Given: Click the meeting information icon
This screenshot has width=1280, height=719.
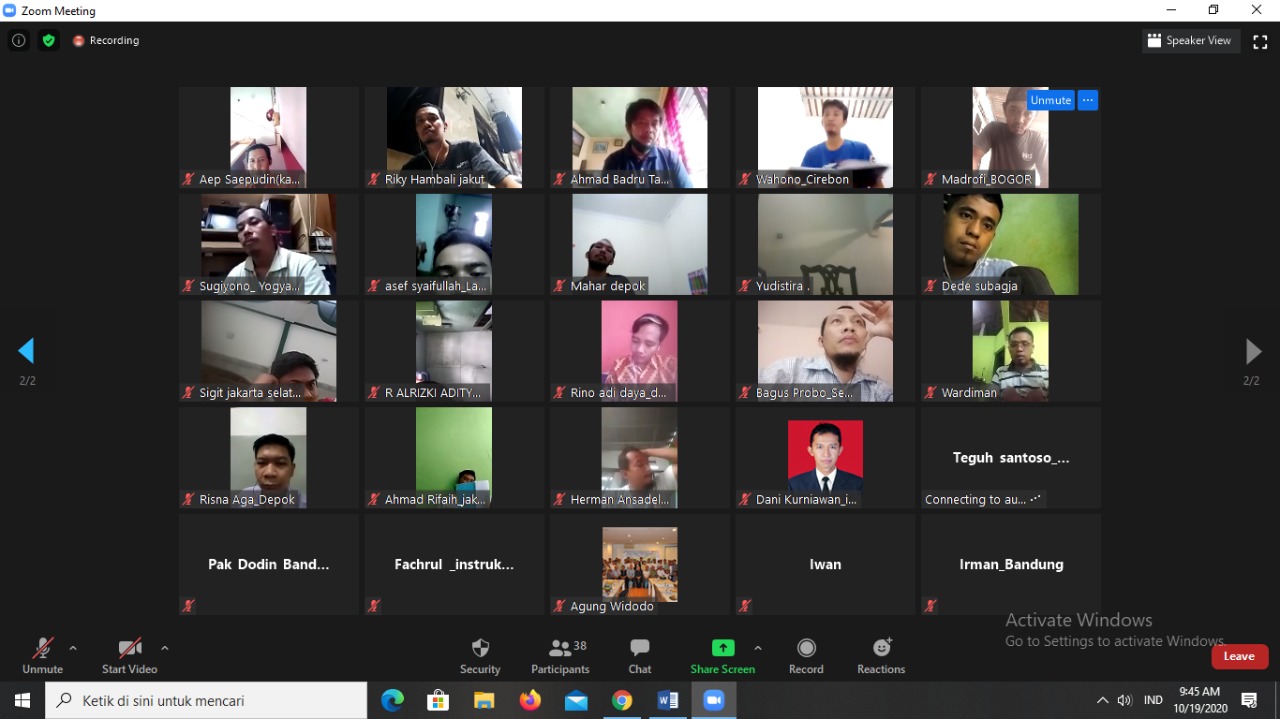Looking at the screenshot, I should point(18,41).
